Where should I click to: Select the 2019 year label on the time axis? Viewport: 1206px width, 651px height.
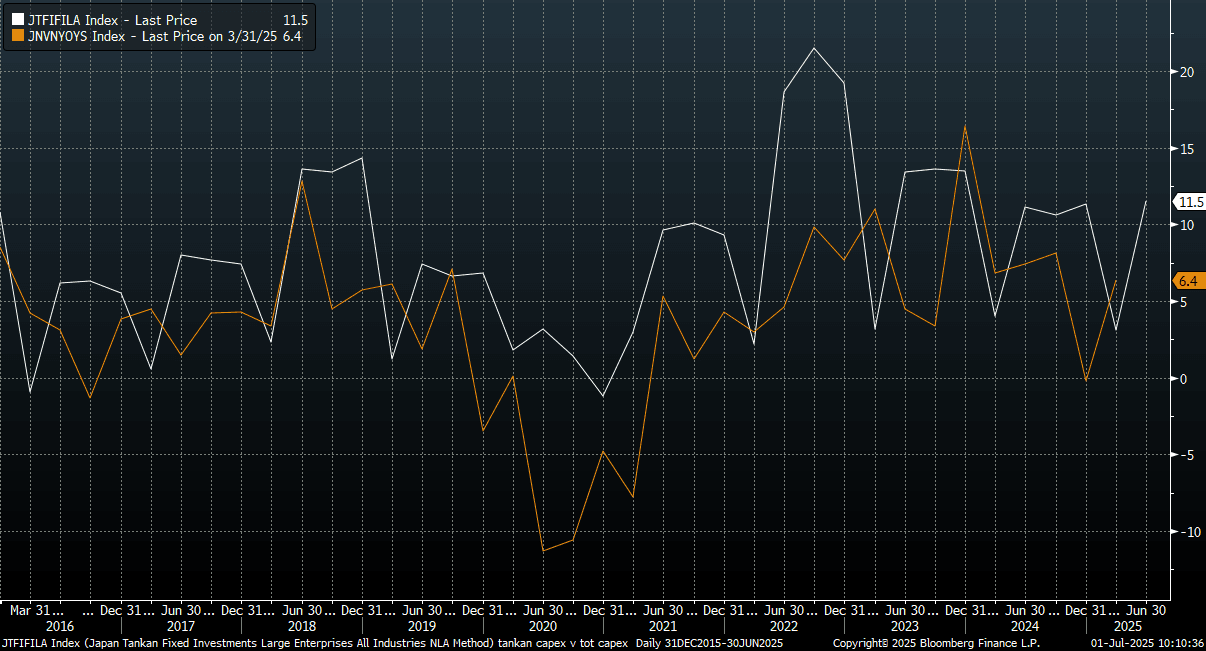[x=422, y=627]
